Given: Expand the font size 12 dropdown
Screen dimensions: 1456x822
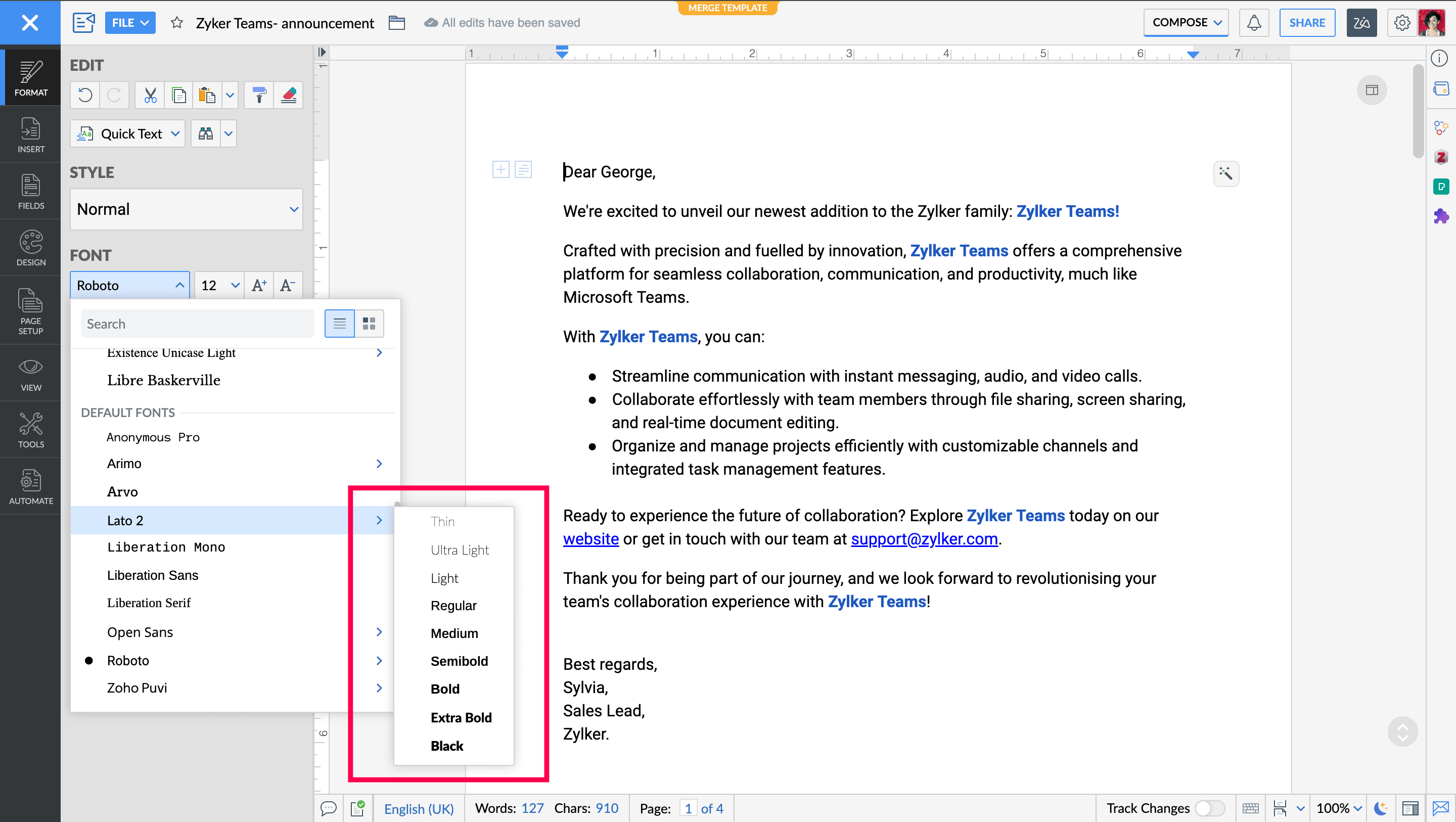Looking at the screenshot, I should coord(235,286).
